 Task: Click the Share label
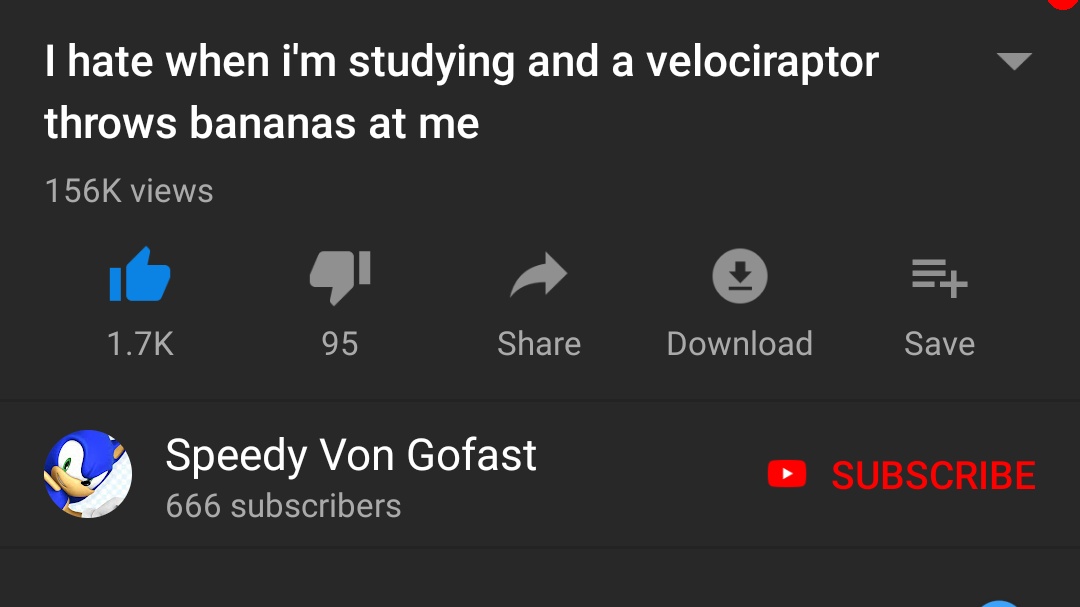pos(539,344)
